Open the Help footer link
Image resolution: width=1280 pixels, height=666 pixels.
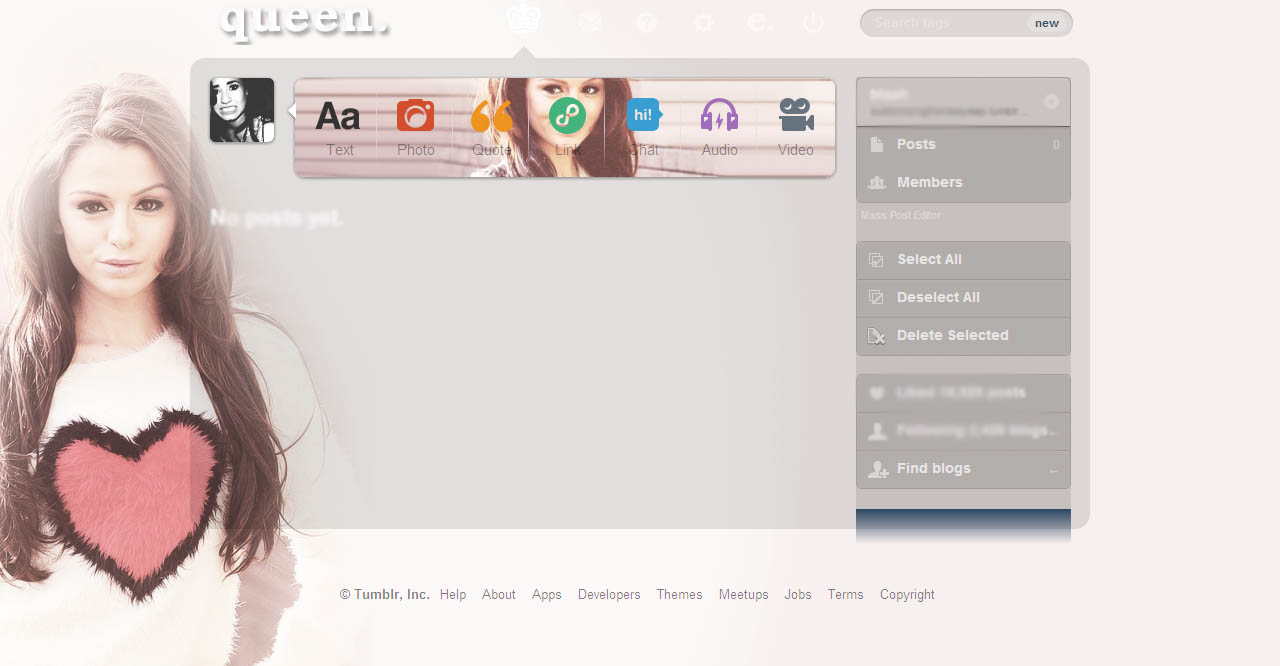click(453, 595)
